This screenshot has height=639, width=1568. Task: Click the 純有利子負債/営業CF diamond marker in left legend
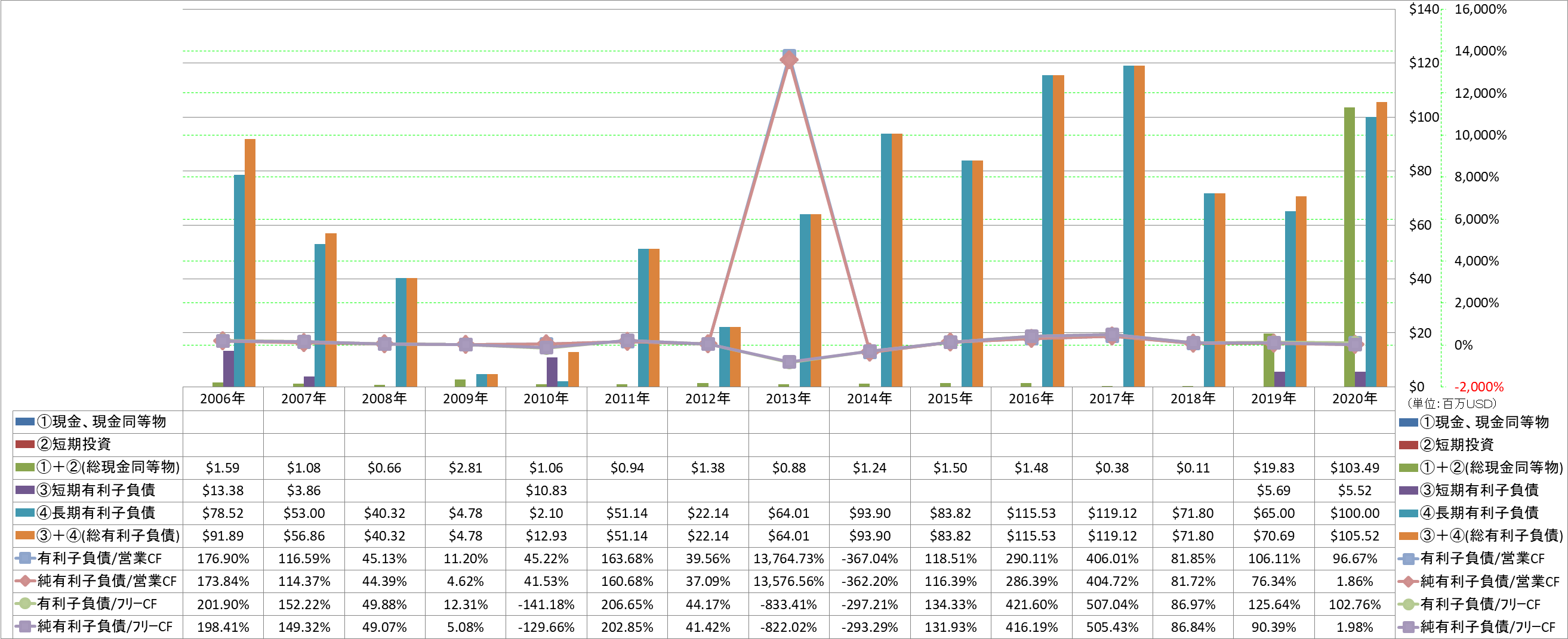click(x=25, y=581)
